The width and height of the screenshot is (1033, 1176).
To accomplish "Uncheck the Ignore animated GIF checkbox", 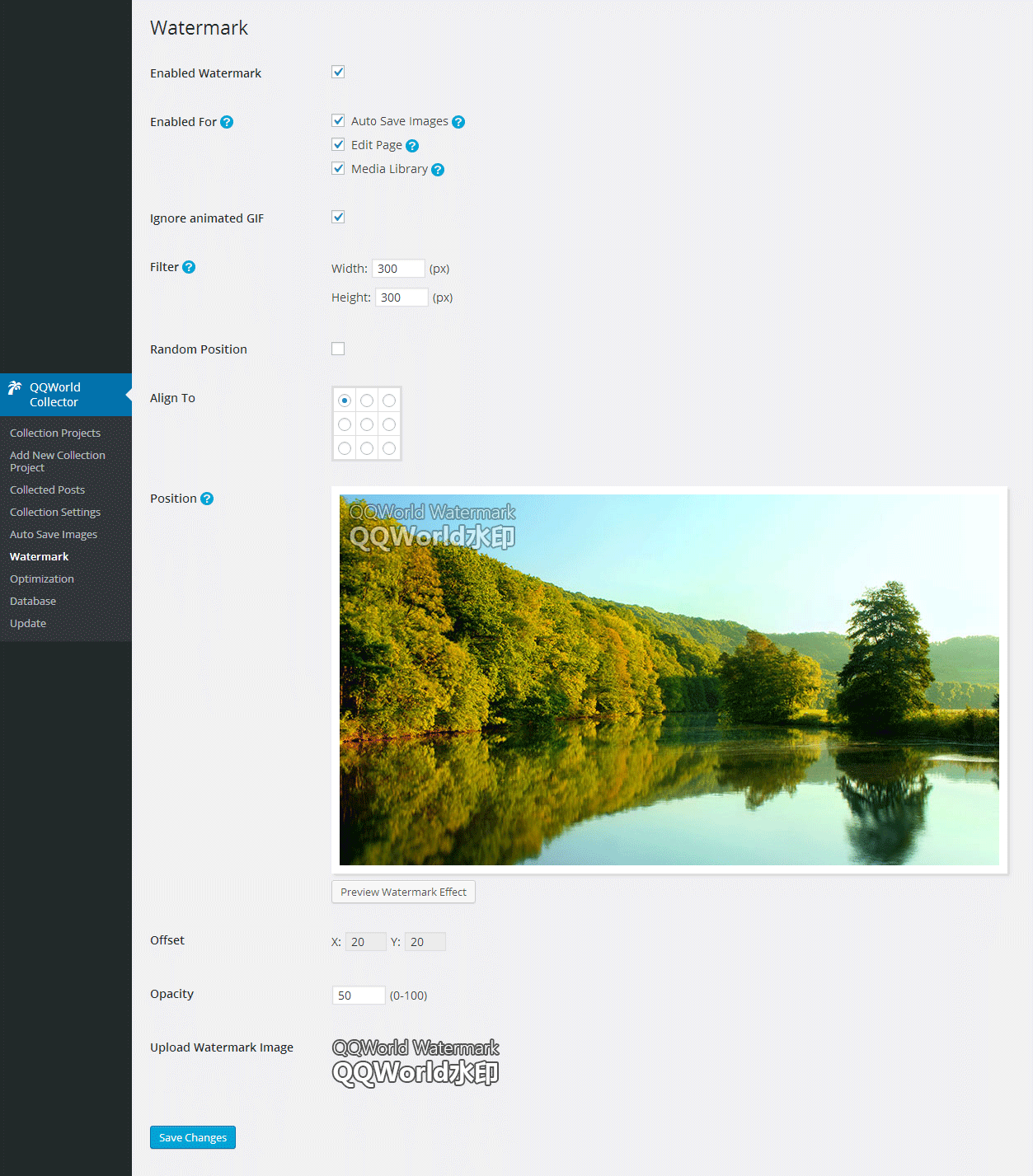I will point(338,217).
